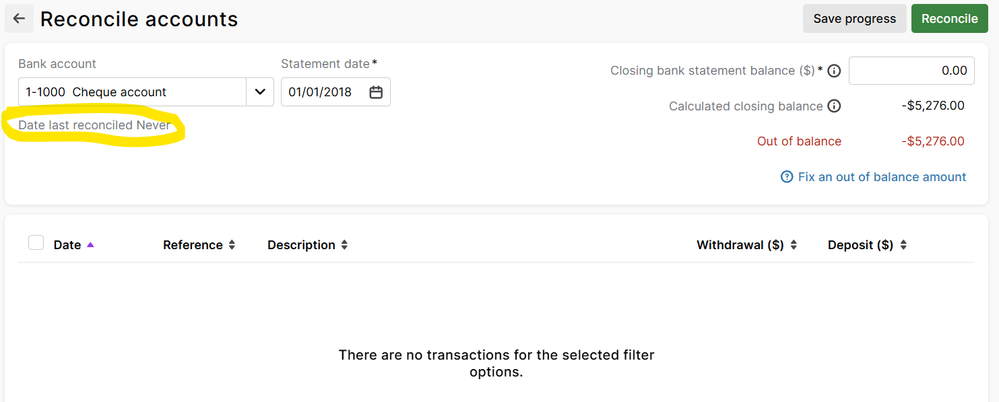This screenshot has width=999, height=402.
Task: Click the closing bank statement balance field
Action: point(911,71)
